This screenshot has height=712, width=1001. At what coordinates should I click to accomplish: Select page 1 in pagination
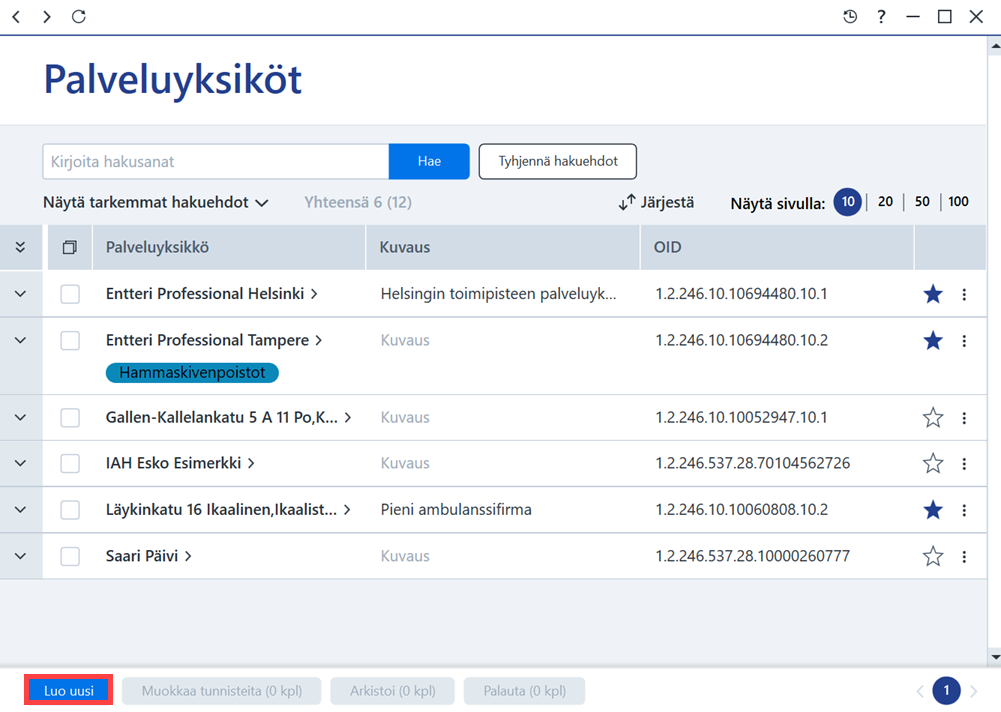[946, 691]
